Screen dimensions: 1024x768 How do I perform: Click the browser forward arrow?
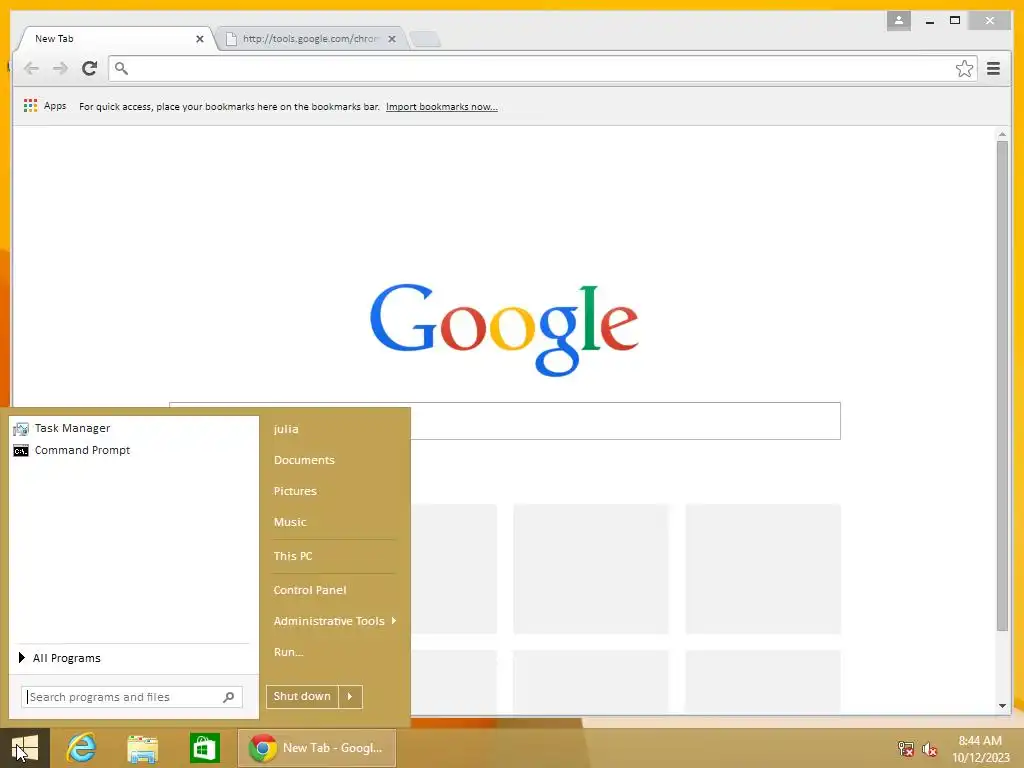(60, 68)
